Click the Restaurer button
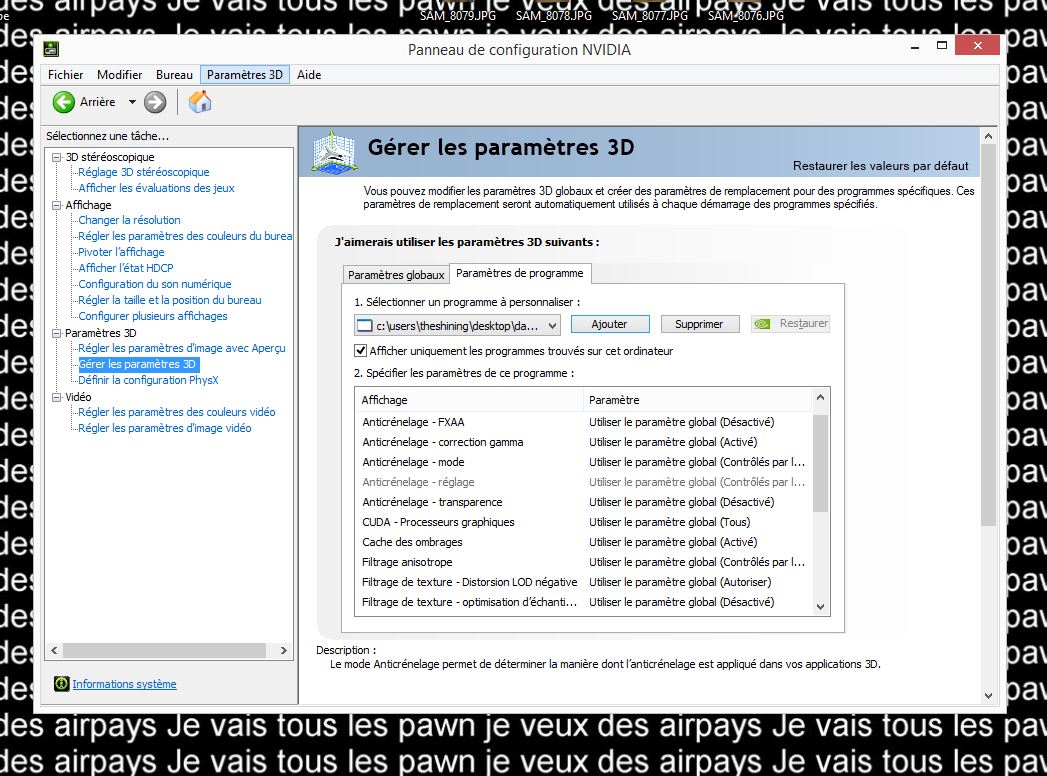 pos(791,324)
